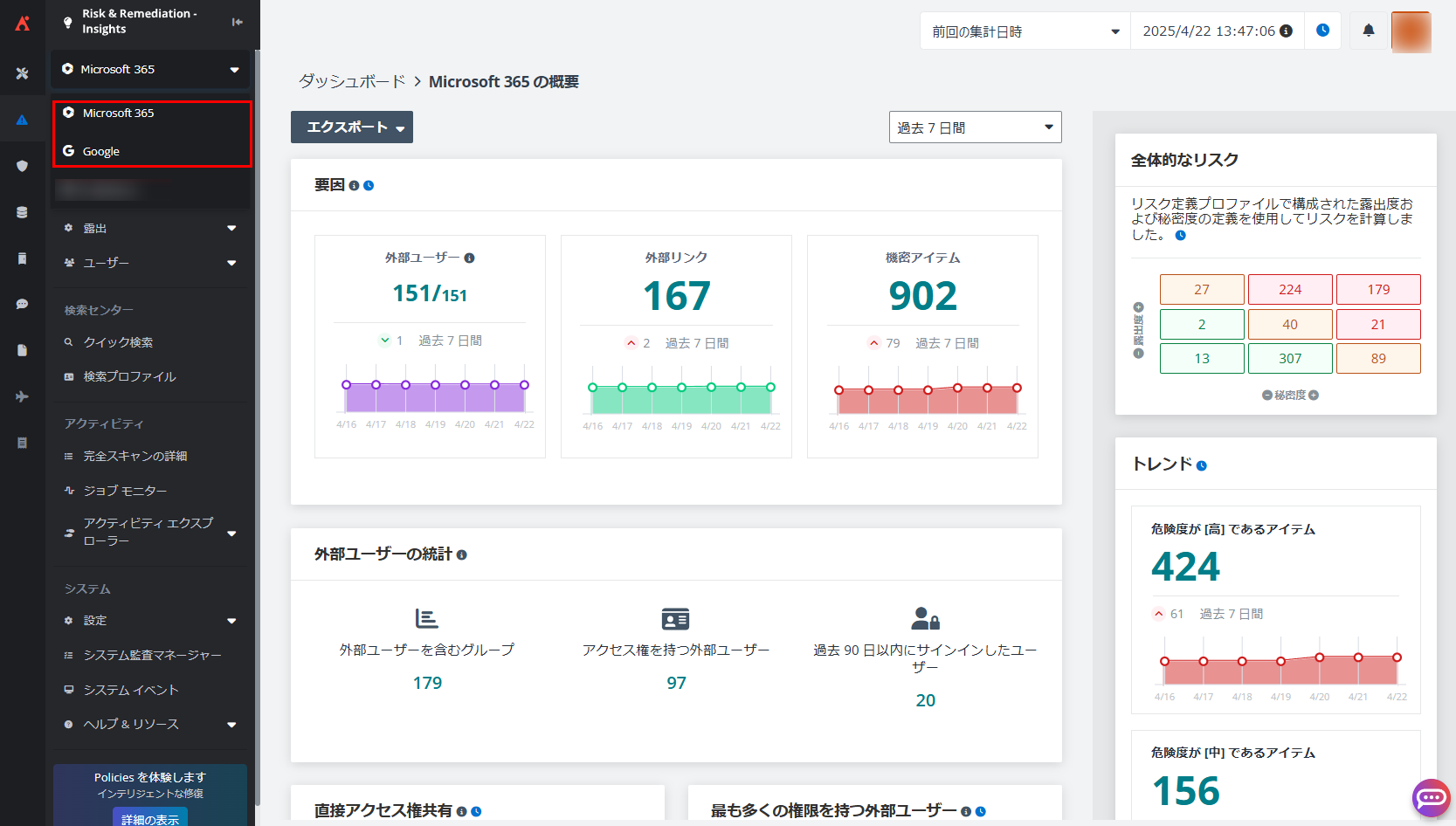
Task: Open the chat bubble sidebar icon
Action: [x=23, y=304]
